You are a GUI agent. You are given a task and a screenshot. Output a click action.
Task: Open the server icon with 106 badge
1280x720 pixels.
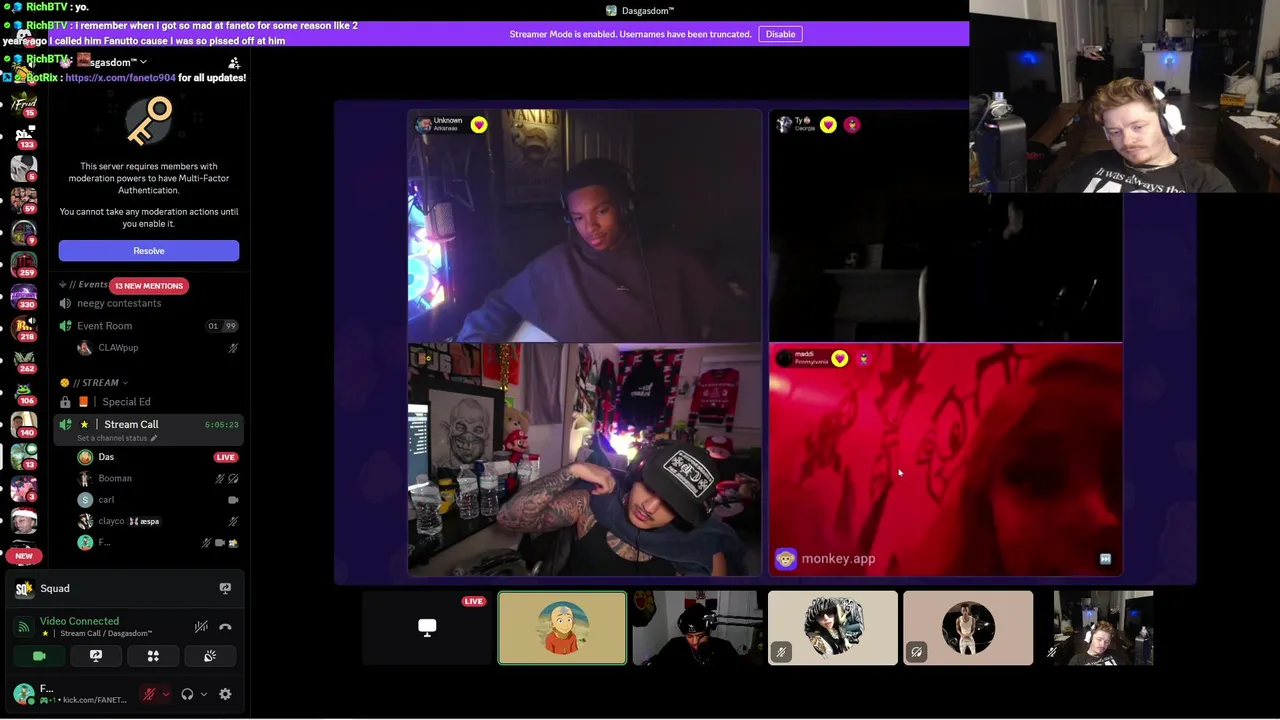pos(24,391)
